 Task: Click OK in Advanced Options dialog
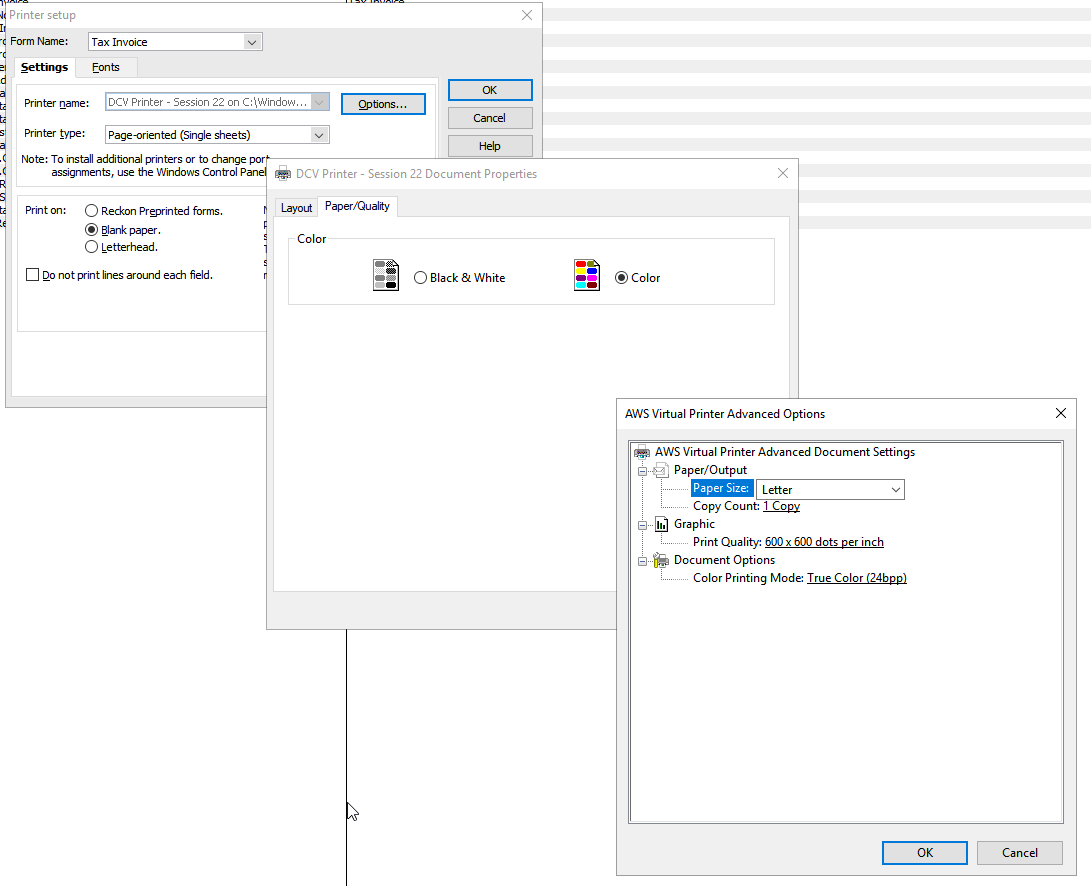tap(925, 853)
